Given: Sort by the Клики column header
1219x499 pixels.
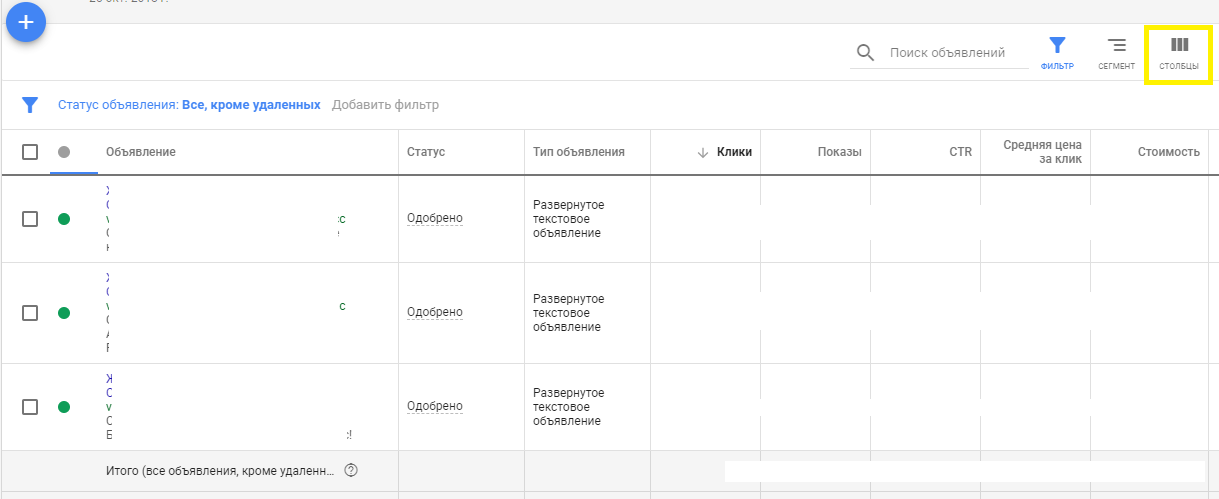Looking at the screenshot, I should 733,152.
